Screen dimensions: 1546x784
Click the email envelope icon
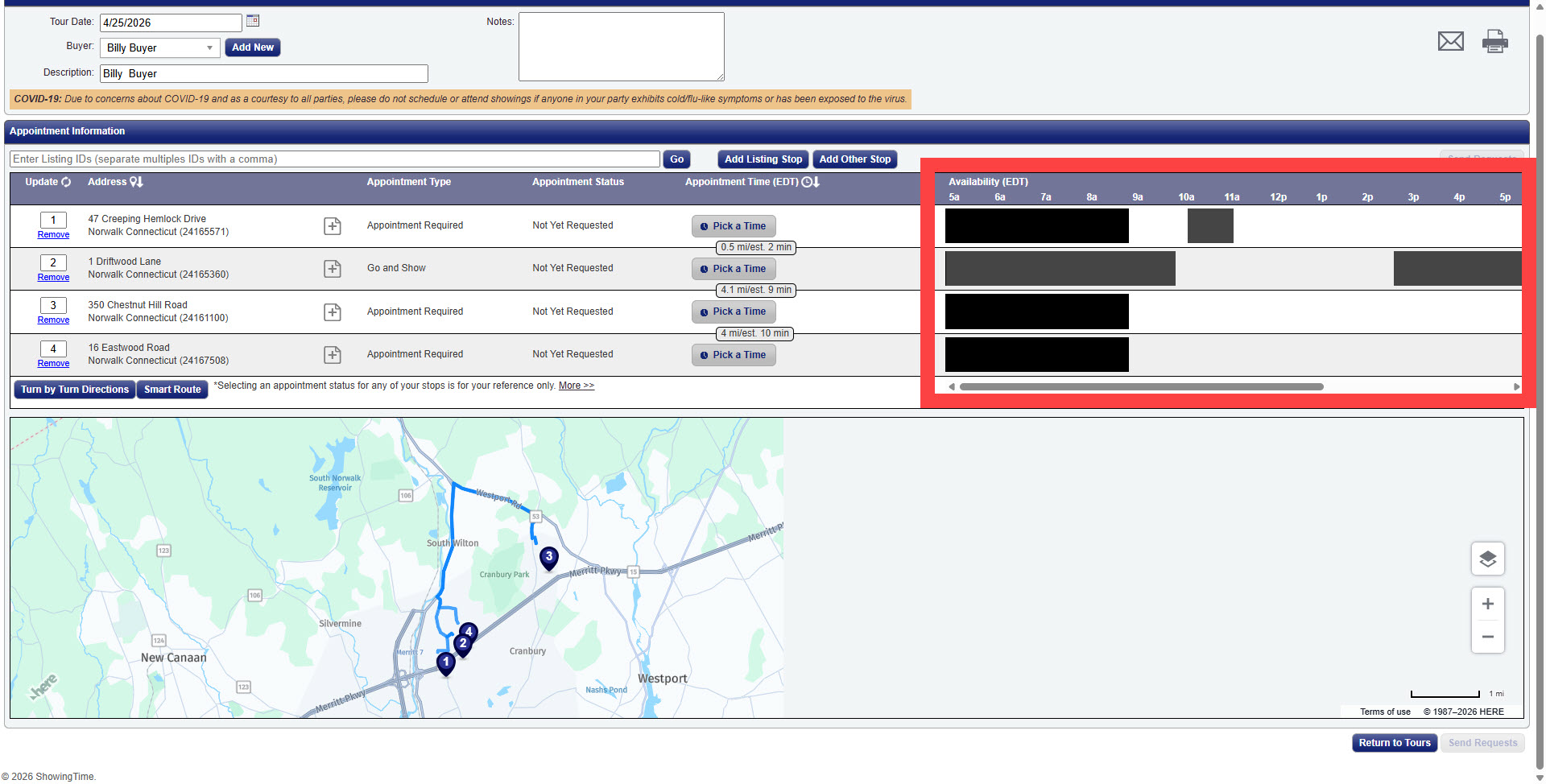(1450, 41)
